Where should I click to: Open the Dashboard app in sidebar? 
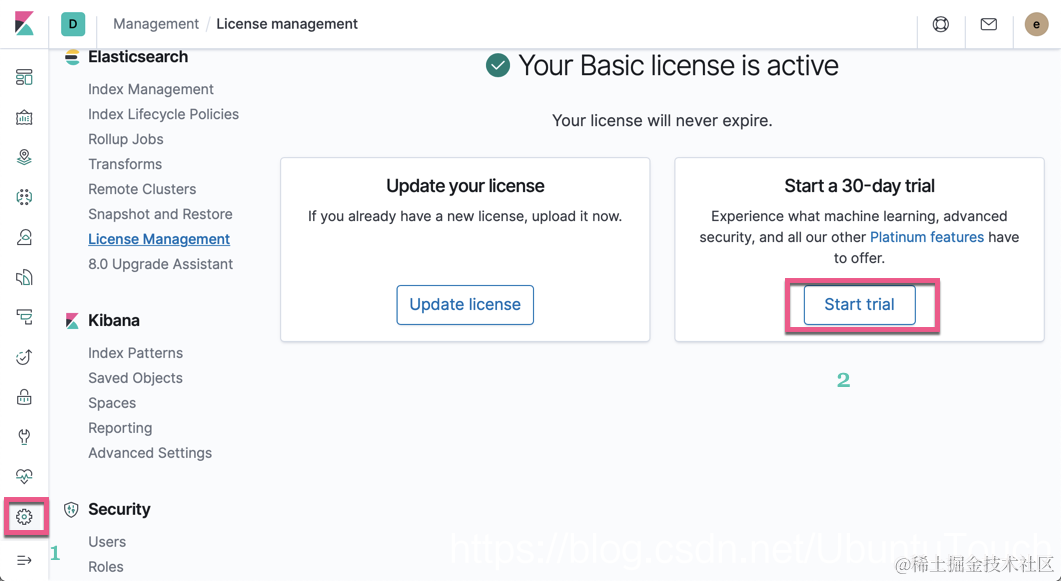tap(24, 77)
